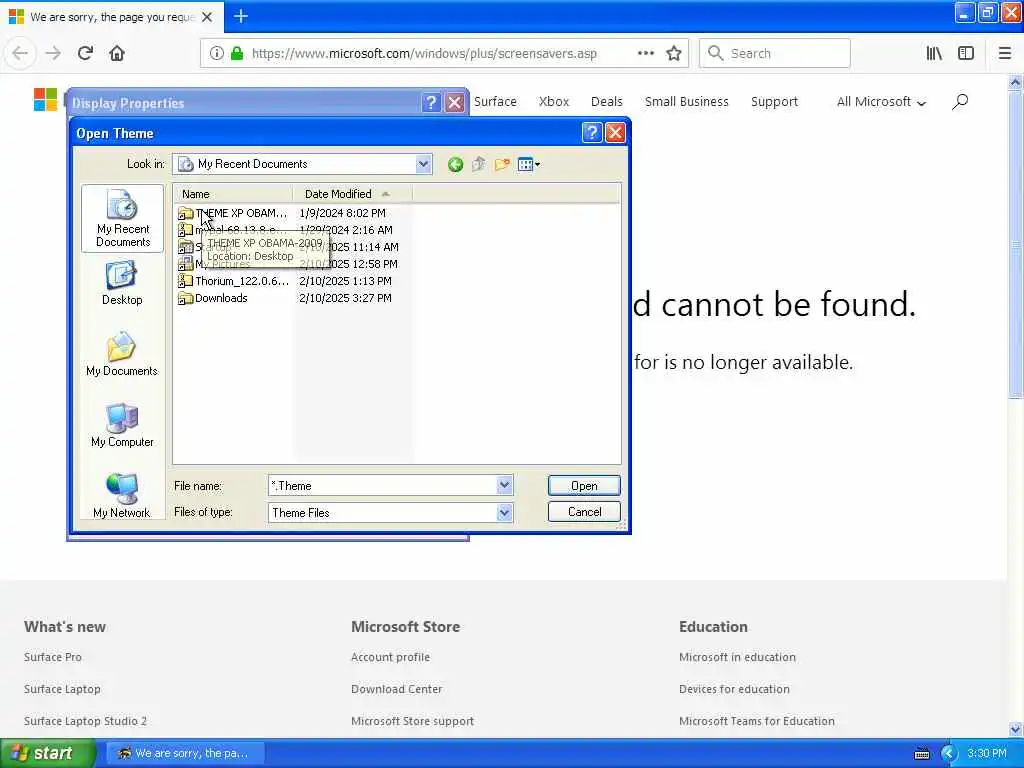Sort by Date Modified column header
The image size is (1024, 768).
point(352,194)
